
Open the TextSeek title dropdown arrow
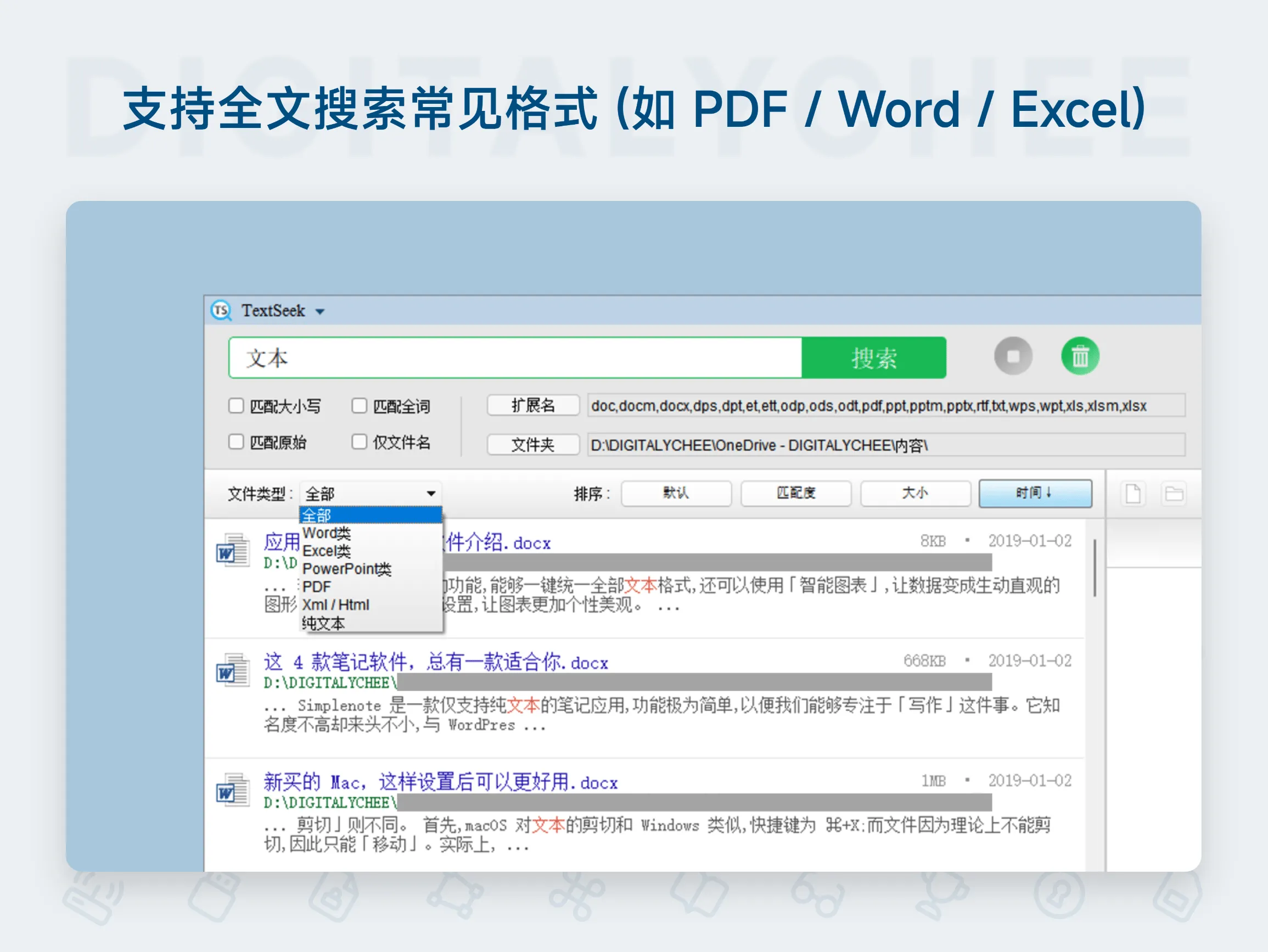tap(319, 311)
